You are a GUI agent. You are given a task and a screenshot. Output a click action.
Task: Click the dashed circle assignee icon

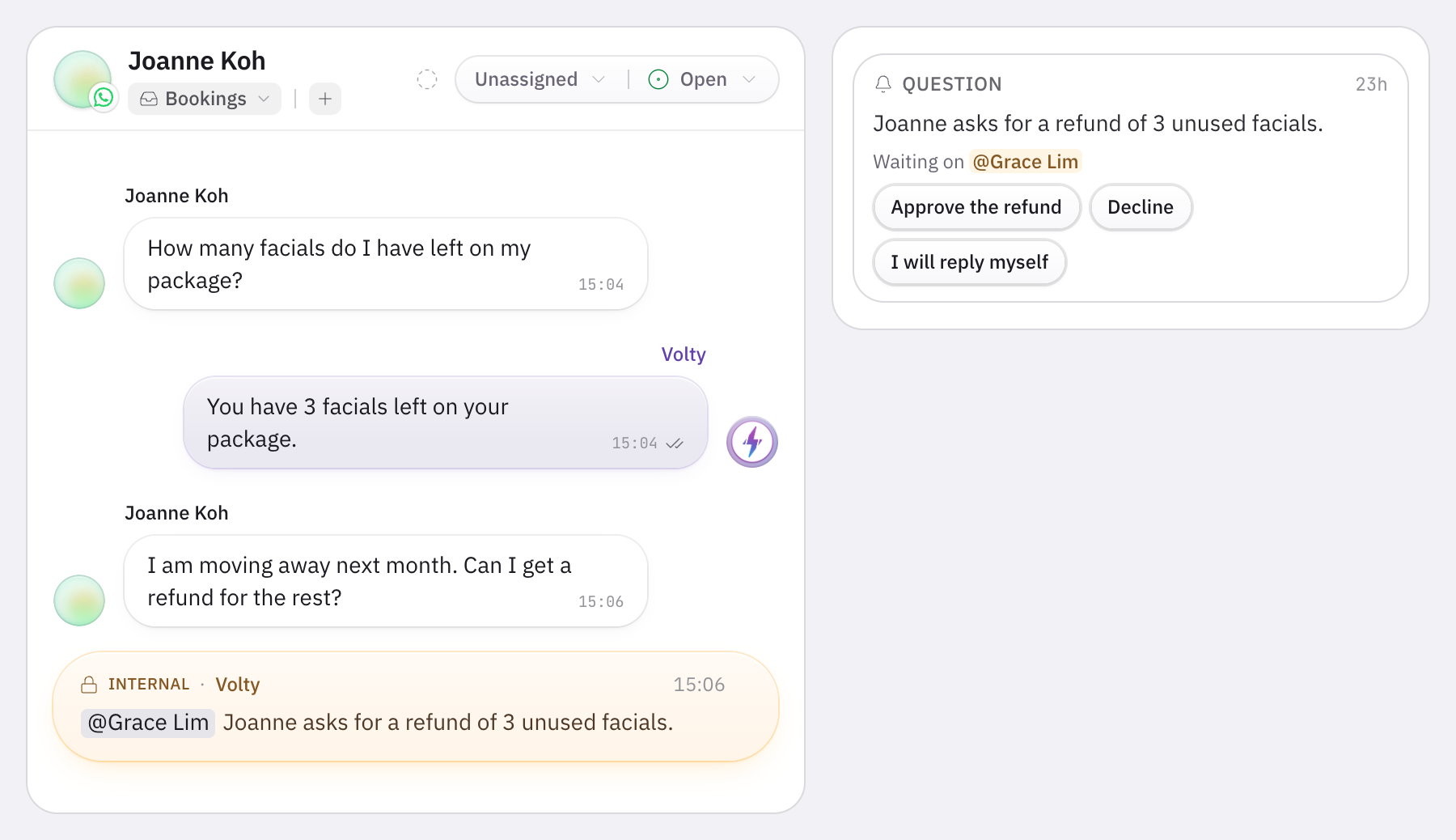(x=427, y=79)
